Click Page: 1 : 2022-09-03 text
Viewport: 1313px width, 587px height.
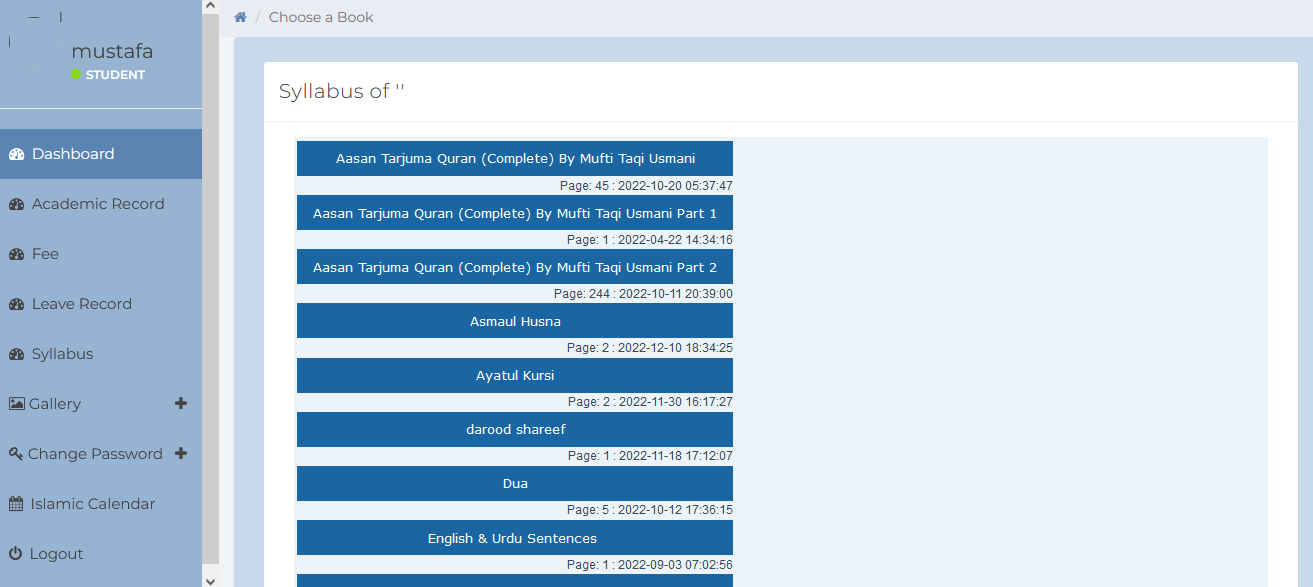coord(650,564)
